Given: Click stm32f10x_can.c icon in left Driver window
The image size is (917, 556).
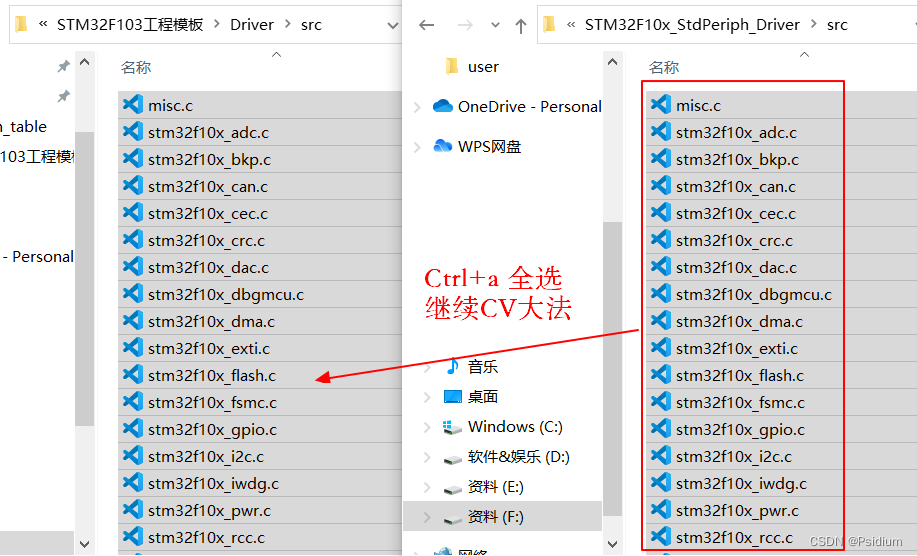Looking at the screenshot, I should tap(133, 185).
